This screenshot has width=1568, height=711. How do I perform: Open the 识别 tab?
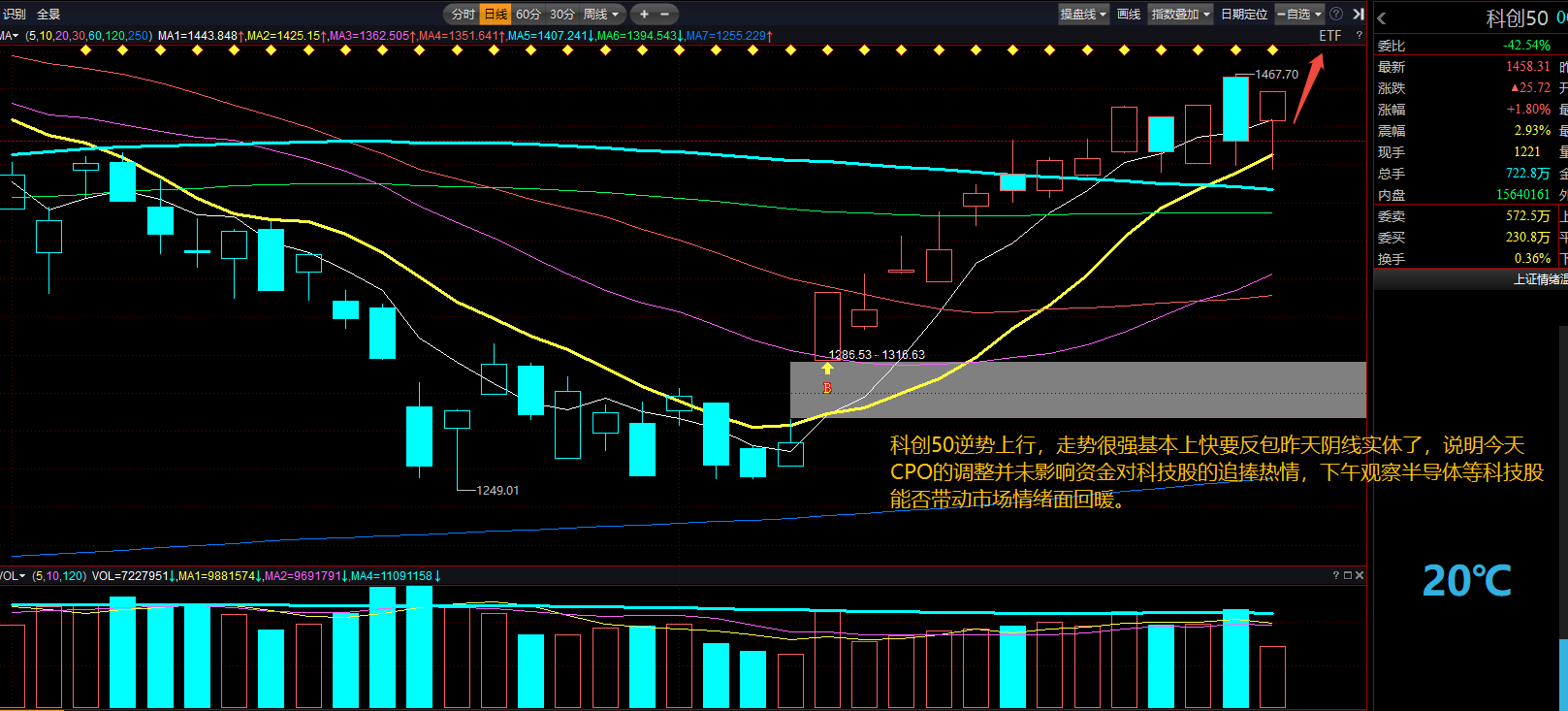(15, 15)
